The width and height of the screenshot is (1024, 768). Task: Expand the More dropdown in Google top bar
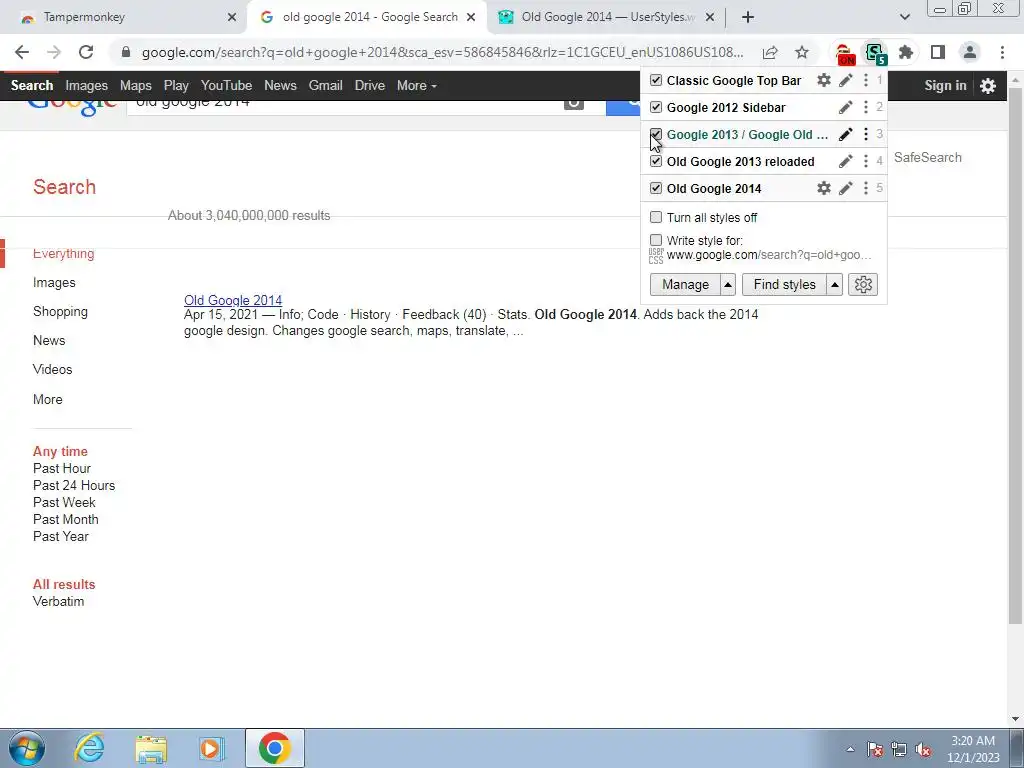[x=417, y=86]
